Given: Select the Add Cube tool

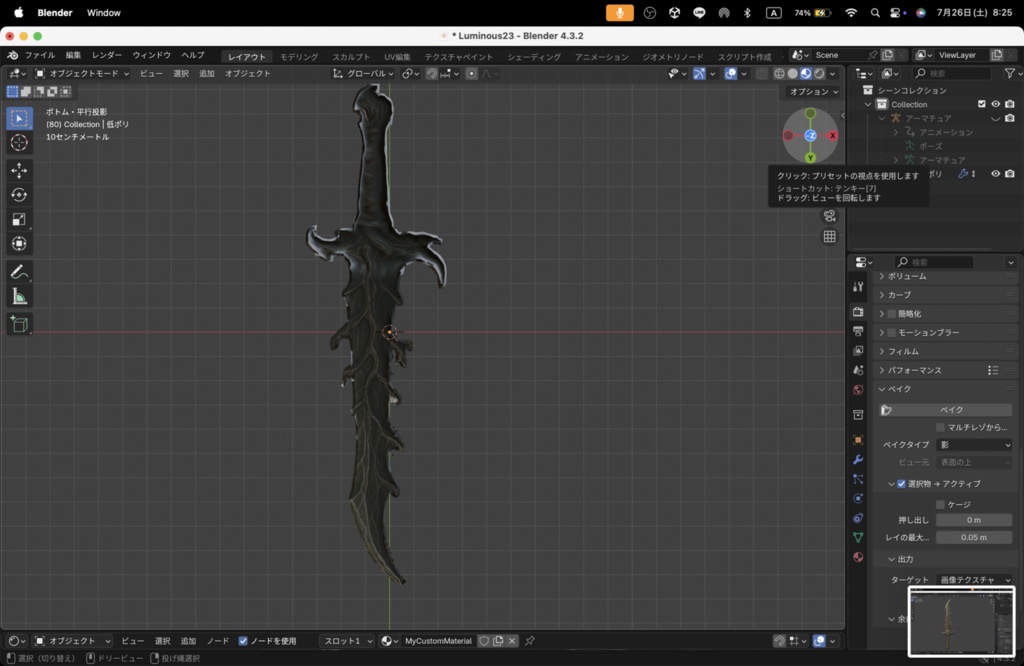Looking at the screenshot, I should pos(18,323).
